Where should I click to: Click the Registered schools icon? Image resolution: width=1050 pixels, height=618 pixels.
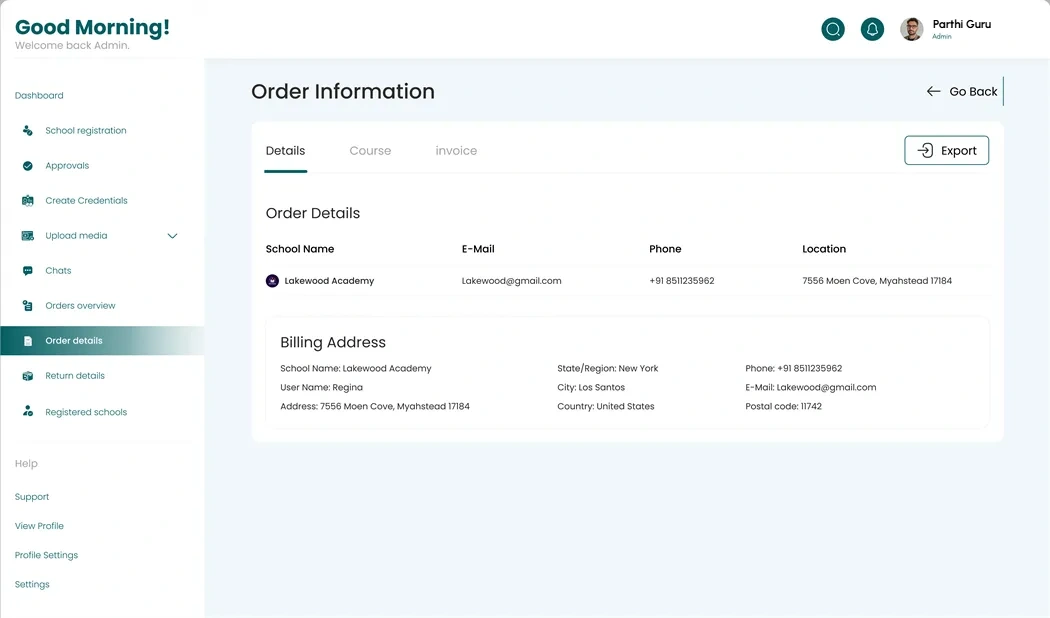pyautogui.click(x=27, y=411)
